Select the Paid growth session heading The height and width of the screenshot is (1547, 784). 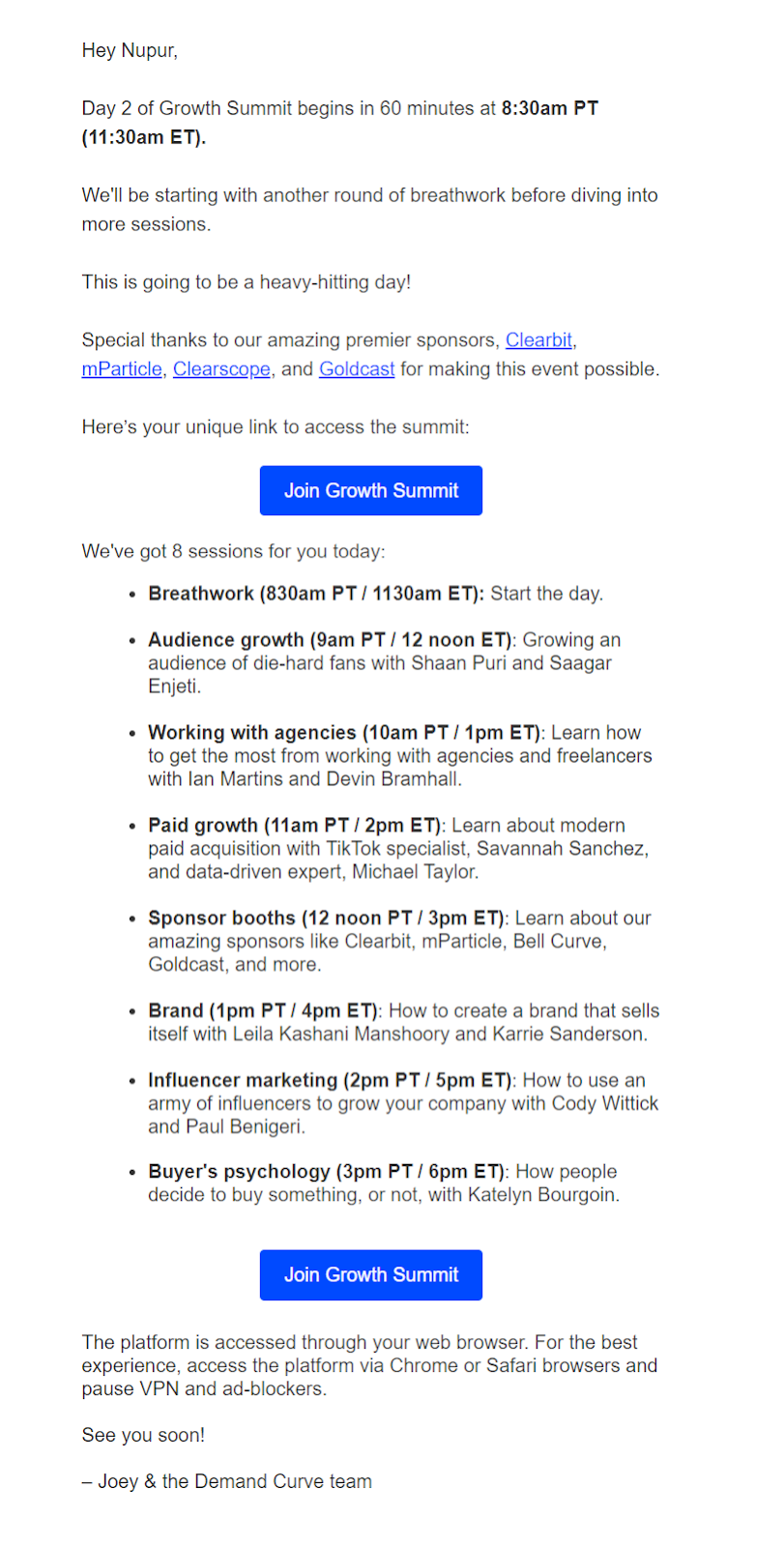(294, 826)
